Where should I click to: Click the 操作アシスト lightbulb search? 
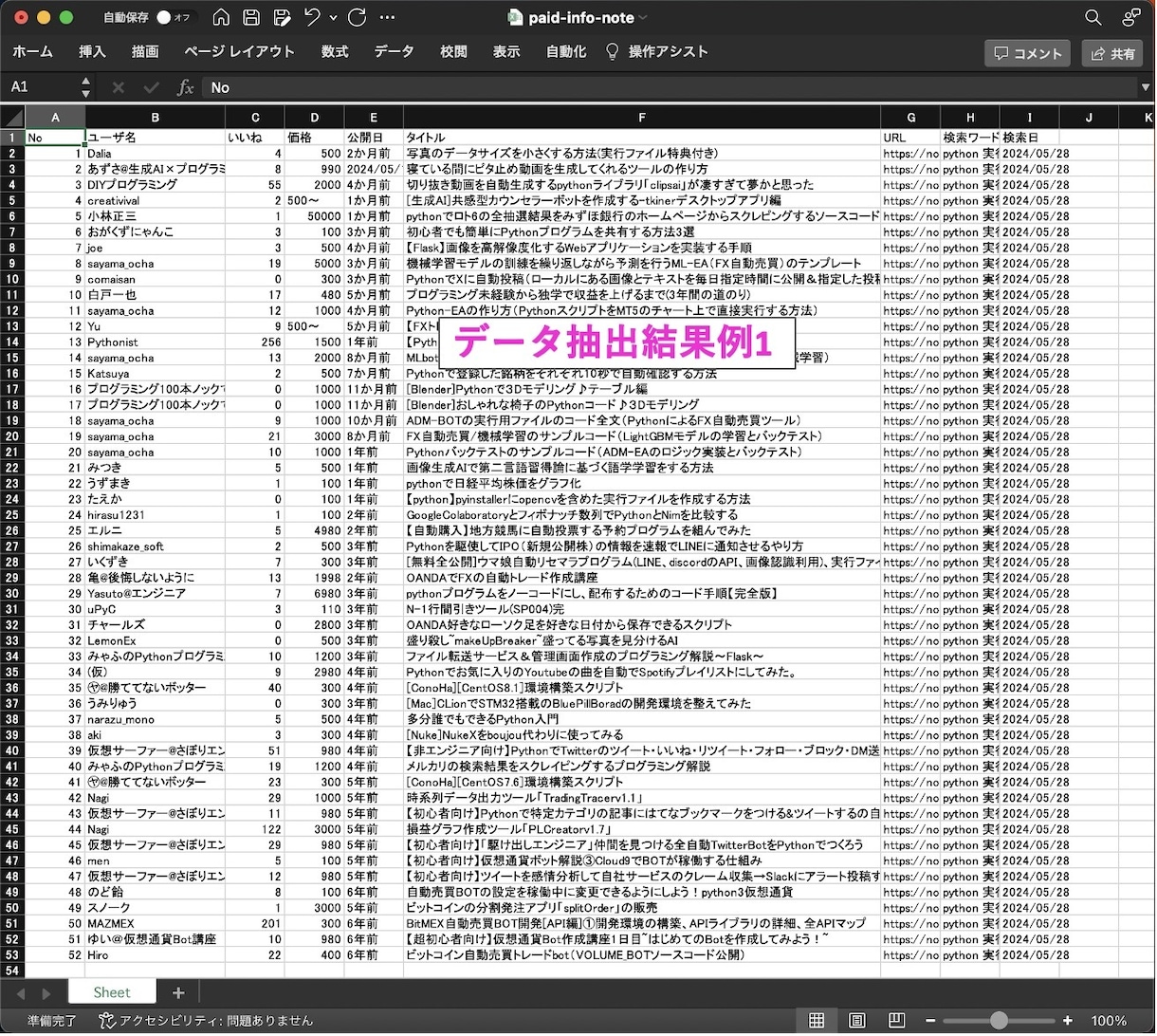657,51
